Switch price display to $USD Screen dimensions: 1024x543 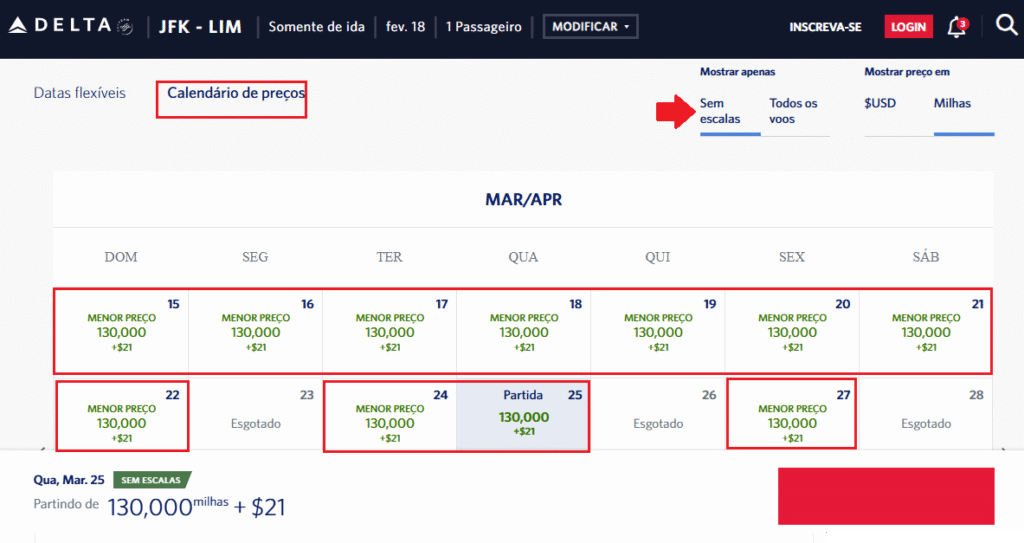[x=880, y=103]
